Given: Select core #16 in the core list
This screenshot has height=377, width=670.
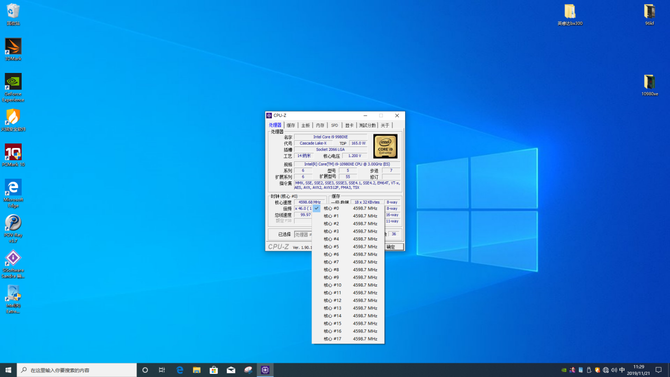Looking at the screenshot, I should (348, 331).
